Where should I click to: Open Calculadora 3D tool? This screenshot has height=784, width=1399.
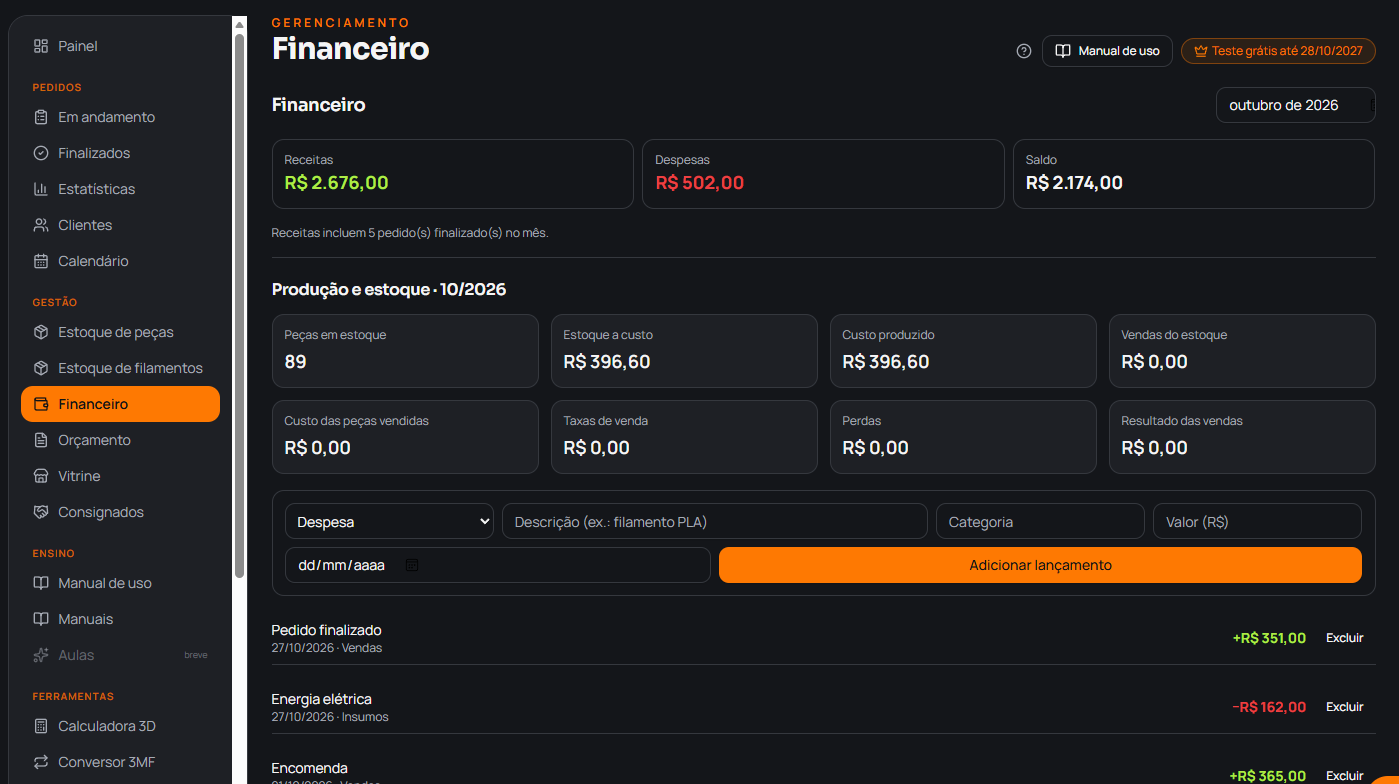click(x=120, y=726)
